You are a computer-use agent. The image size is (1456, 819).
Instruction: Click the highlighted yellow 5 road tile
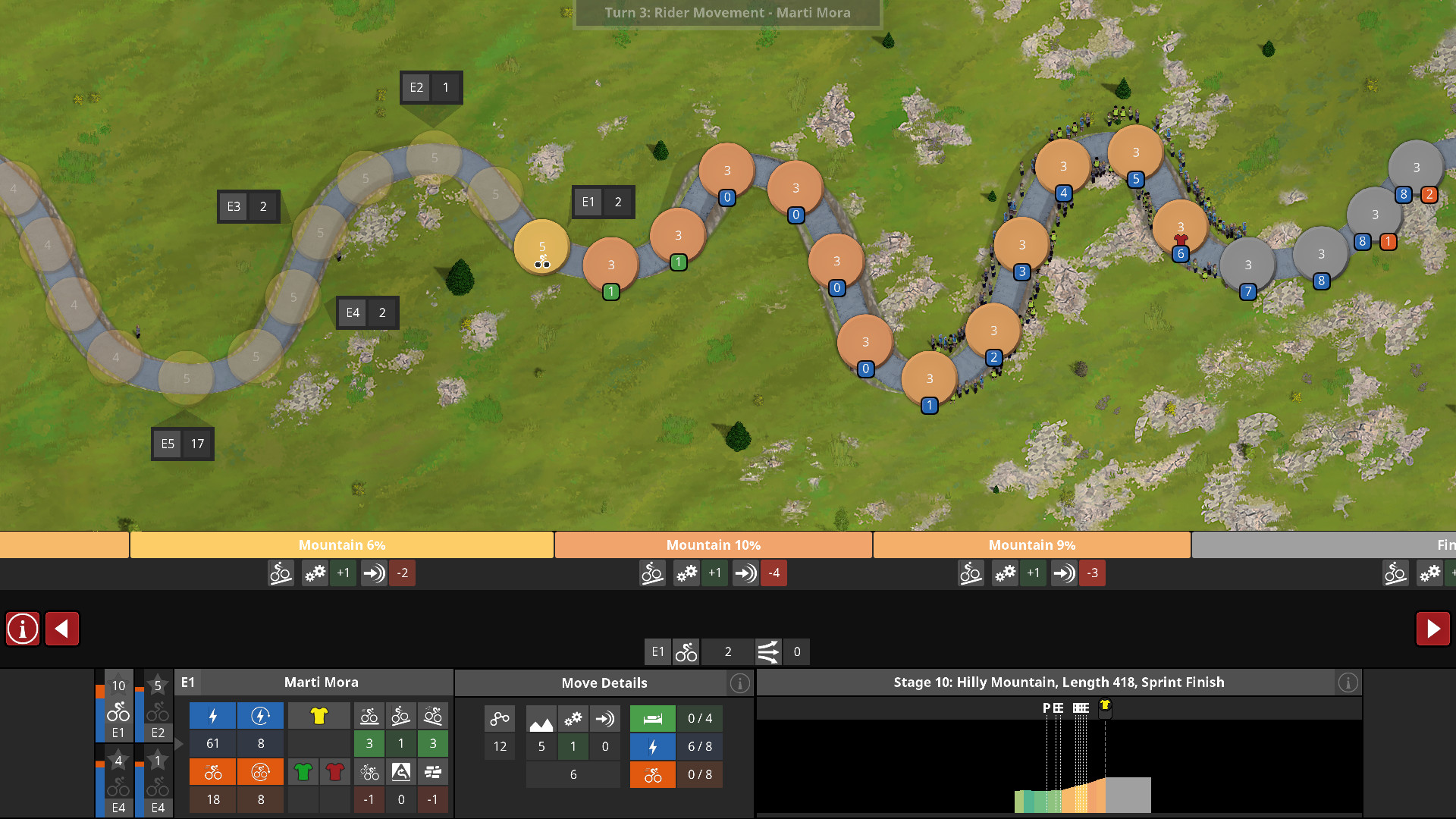pos(541,246)
